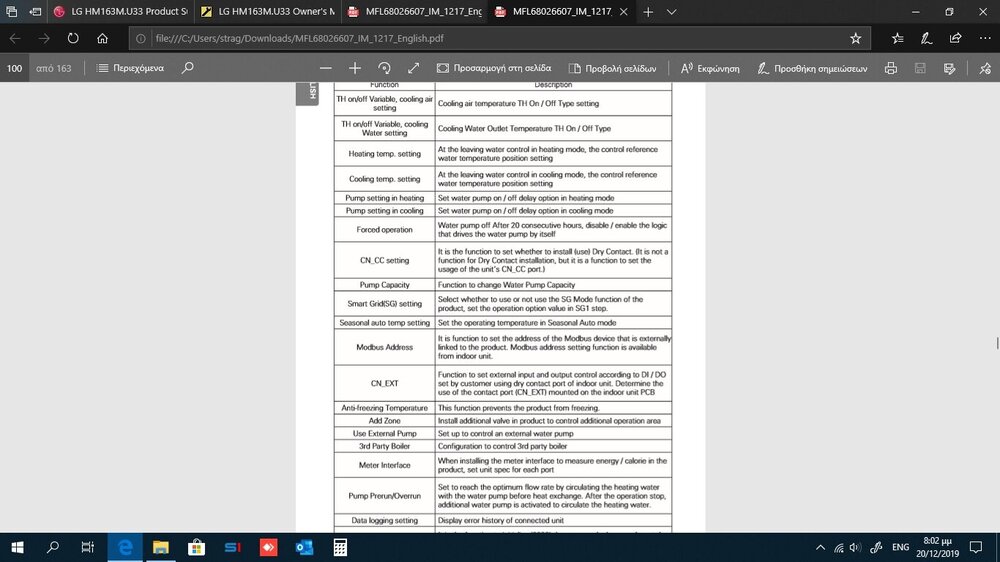This screenshot has height=562, width=1000.
Task: Enter full screen PDF view
Action: tap(414, 68)
